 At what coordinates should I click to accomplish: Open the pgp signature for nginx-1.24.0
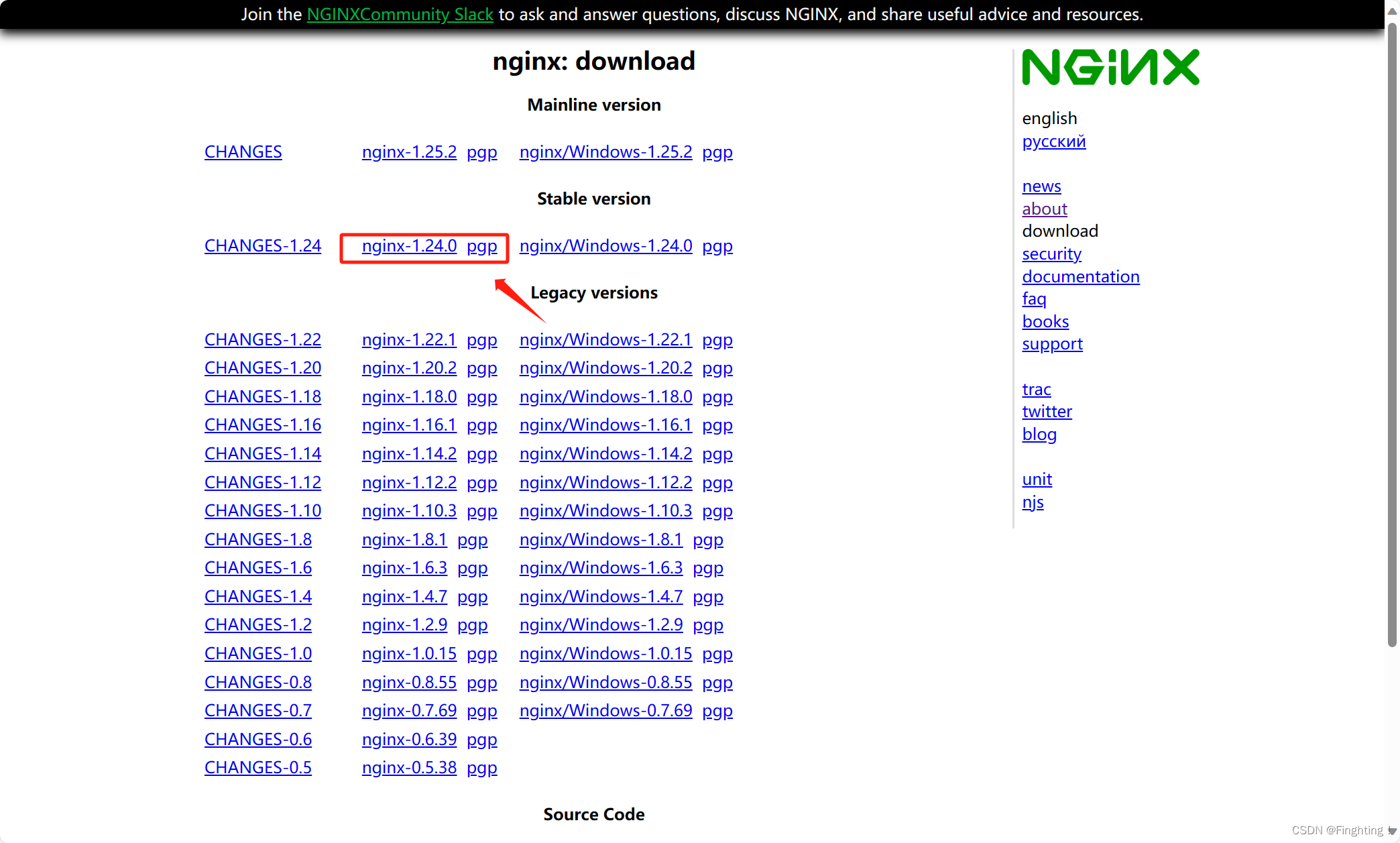[x=481, y=246]
